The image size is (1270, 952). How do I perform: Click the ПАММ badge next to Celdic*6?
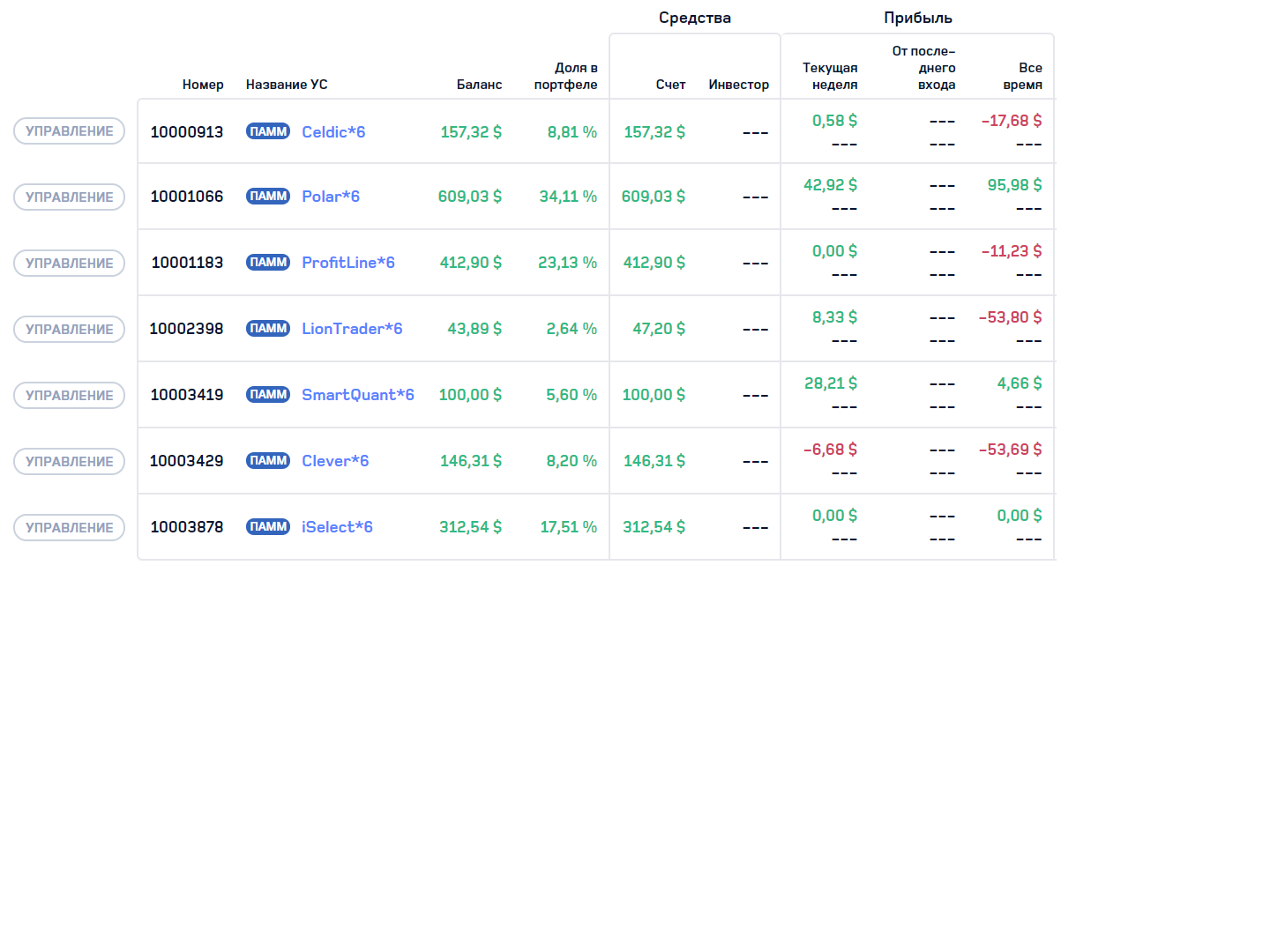tap(267, 132)
